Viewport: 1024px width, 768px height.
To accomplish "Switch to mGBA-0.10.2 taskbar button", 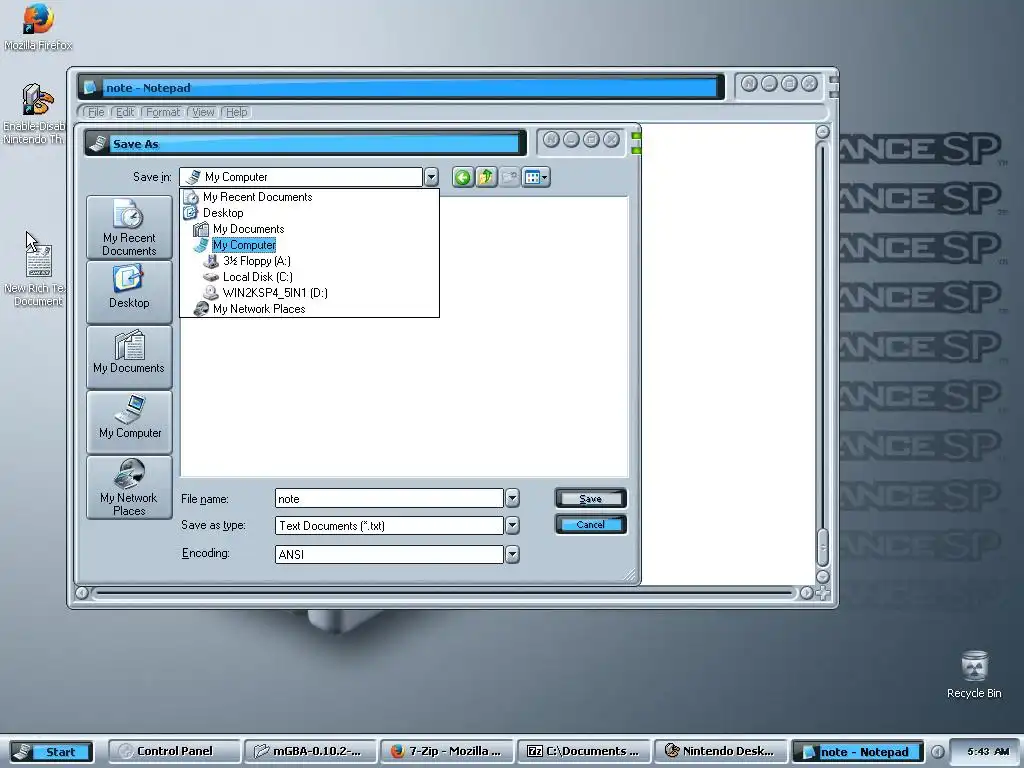I will pyautogui.click(x=311, y=751).
